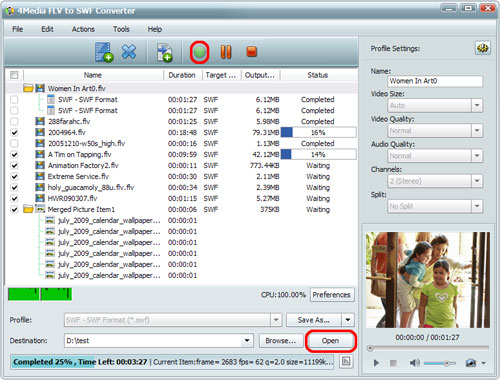Sort by the Name column header
This screenshot has height=380, width=500.
[x=93, y=75]
